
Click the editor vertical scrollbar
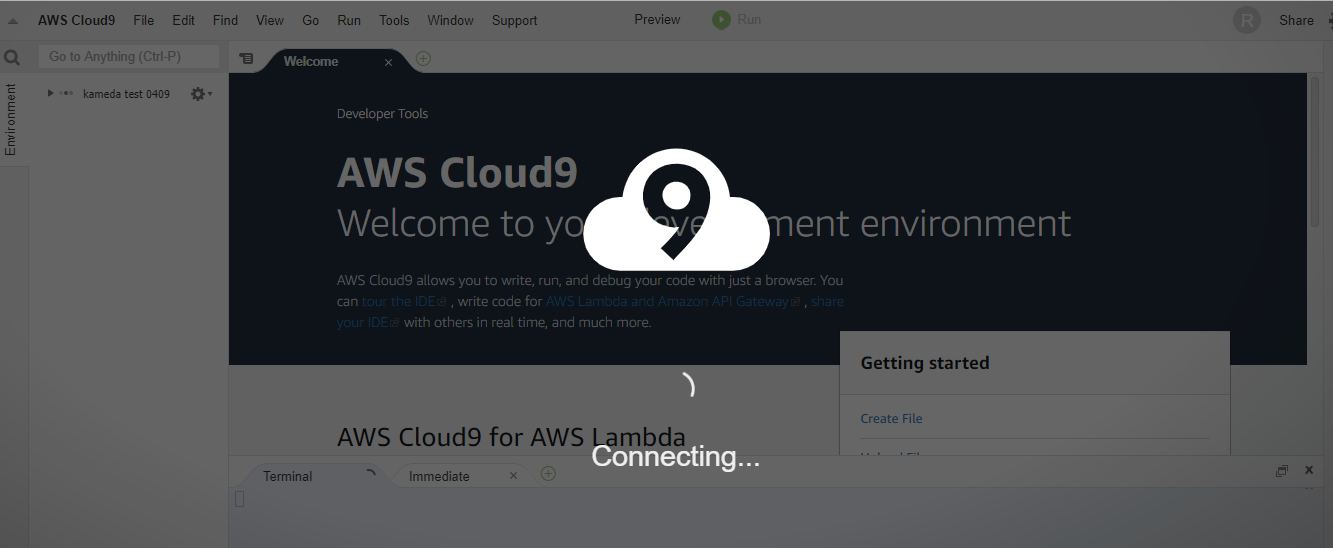[1315, 150]
